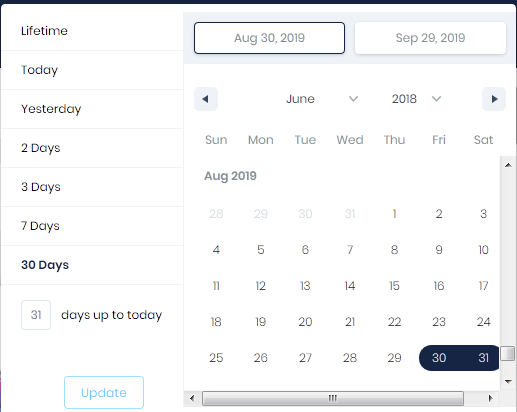Focus the Aug 30, 2019 start date field
Image resolution: width=517 pixels, height=412 pixels.
[269, 38]
